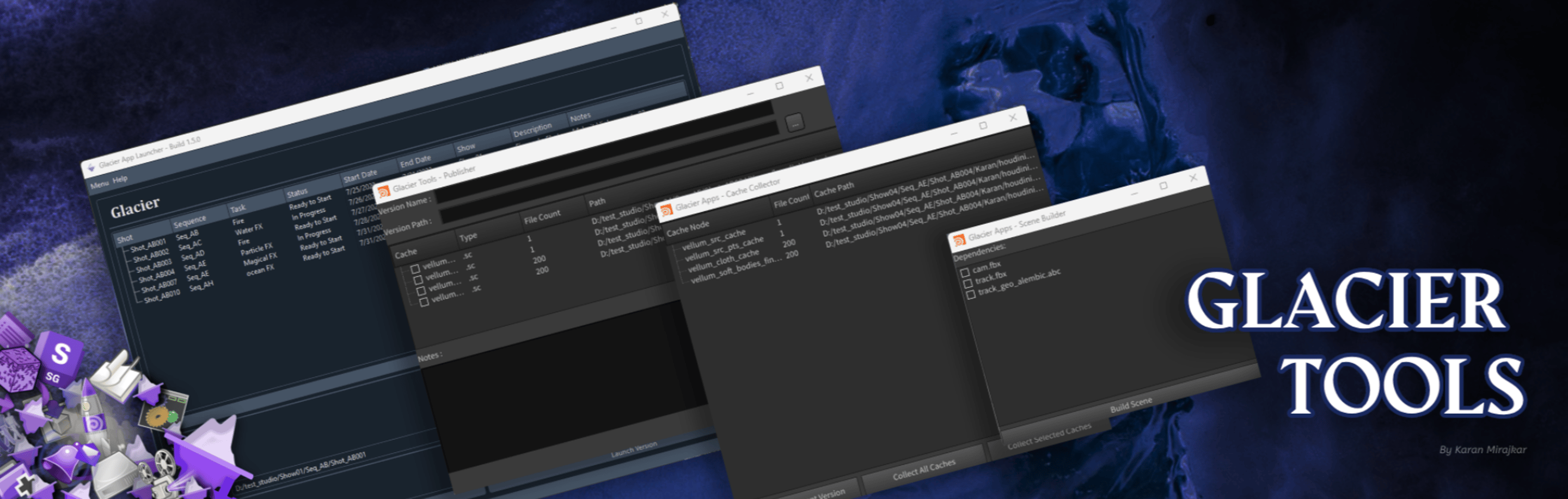Viewport: 1568px width, 499px height.
Task: Tick the cam.fbx dependency checkbox
Action: (965, 273)
